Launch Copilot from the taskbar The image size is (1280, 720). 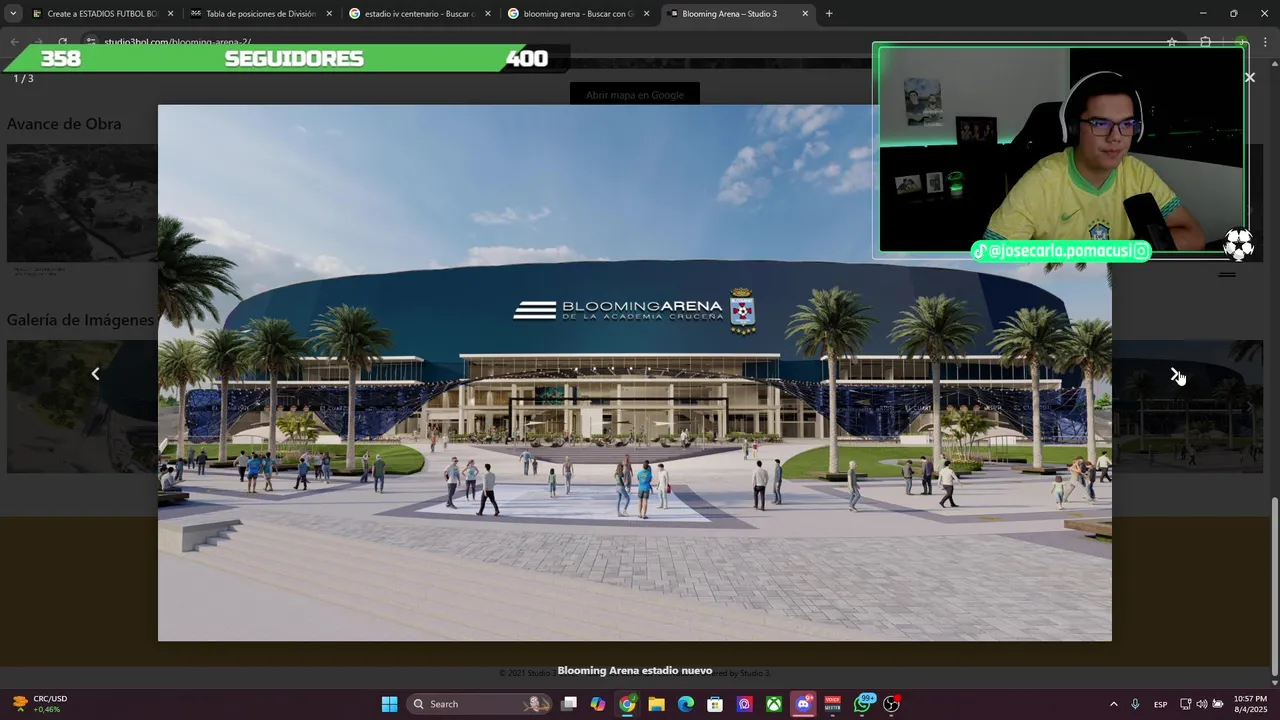598,704
